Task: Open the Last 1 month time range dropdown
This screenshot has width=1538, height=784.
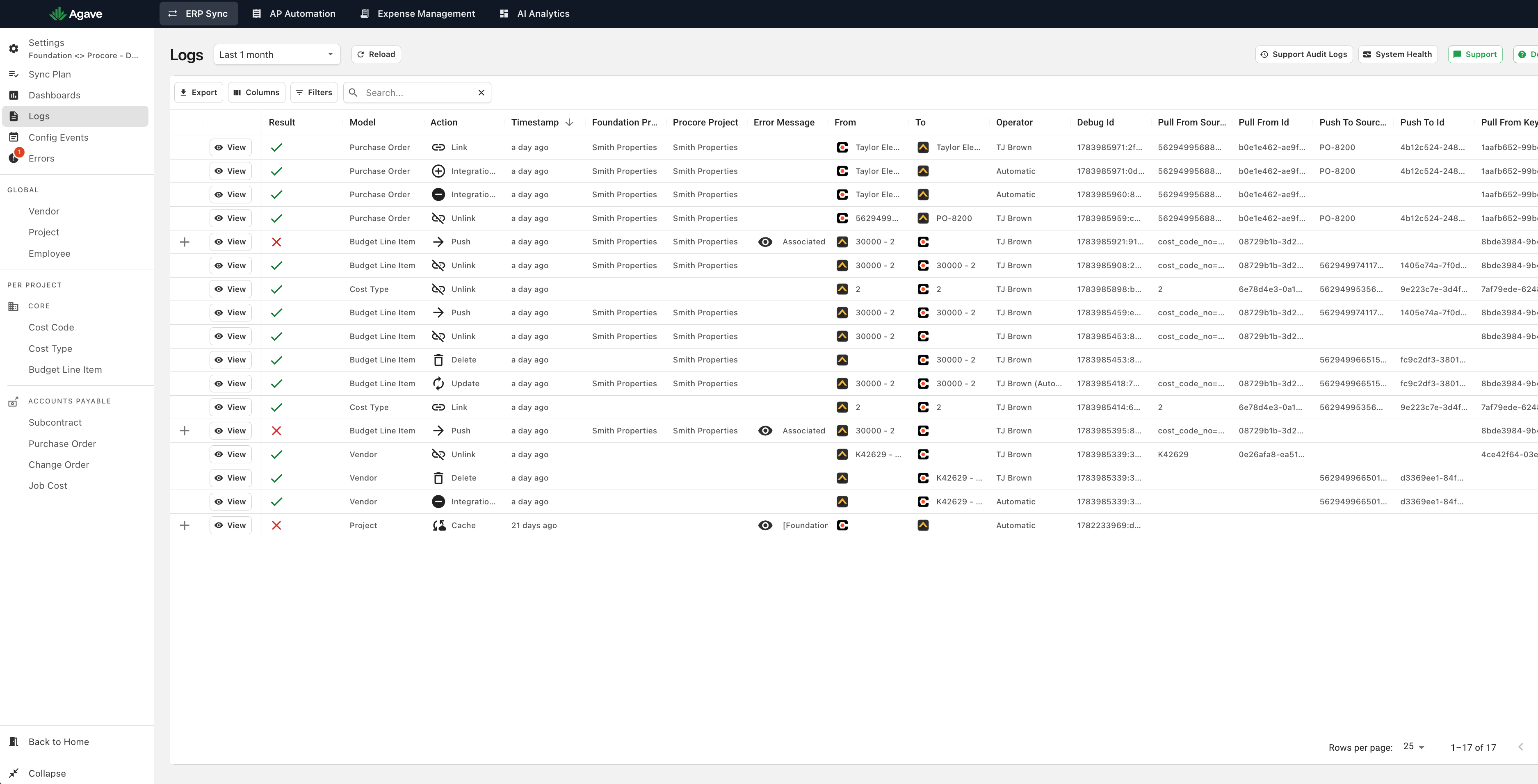Action: click(277, 55)
